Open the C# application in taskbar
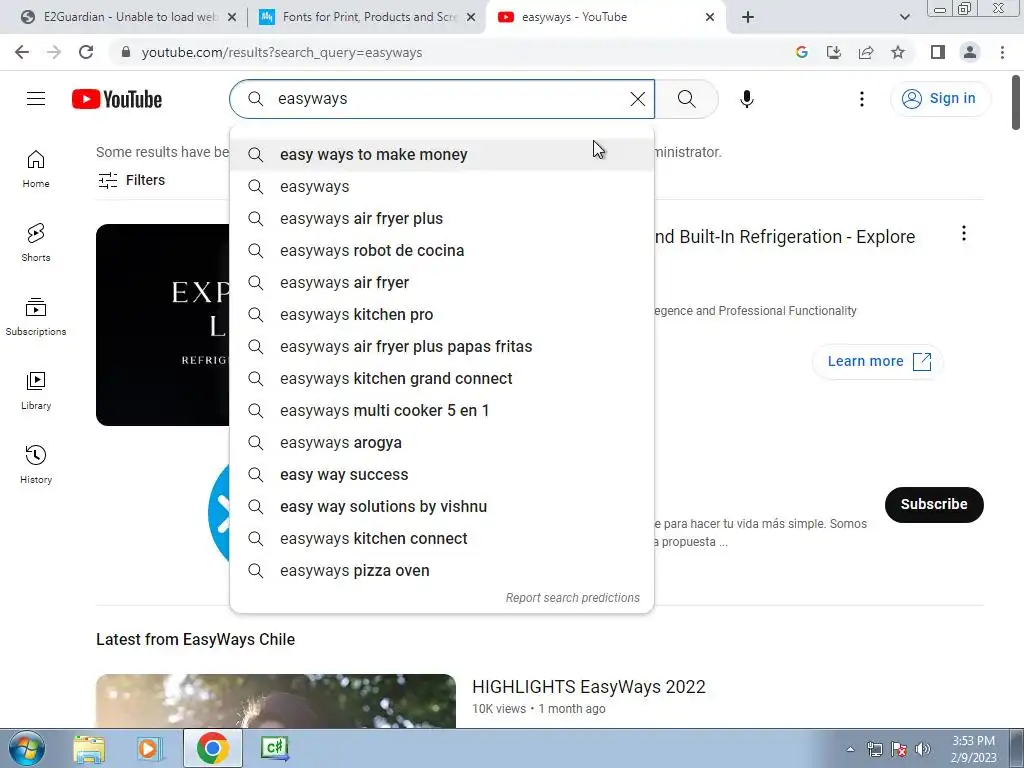Image resolution: width=1024 pixels, height=768 pixels. 274,748
